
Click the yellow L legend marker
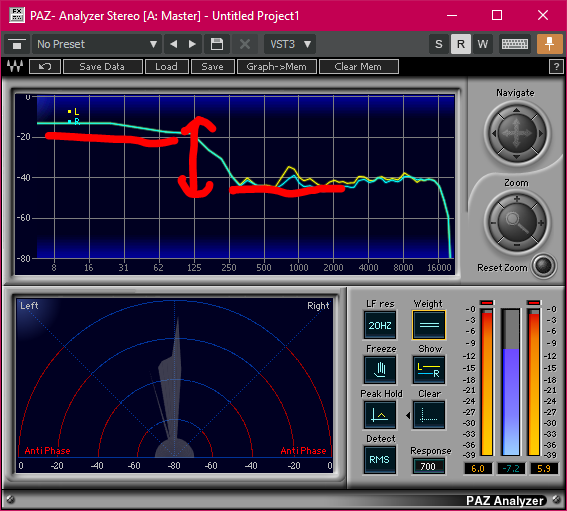[x=69, y=111]
